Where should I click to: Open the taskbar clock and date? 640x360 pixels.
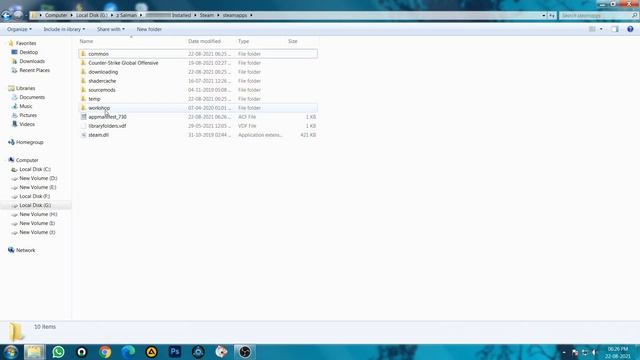coord(618,352)
